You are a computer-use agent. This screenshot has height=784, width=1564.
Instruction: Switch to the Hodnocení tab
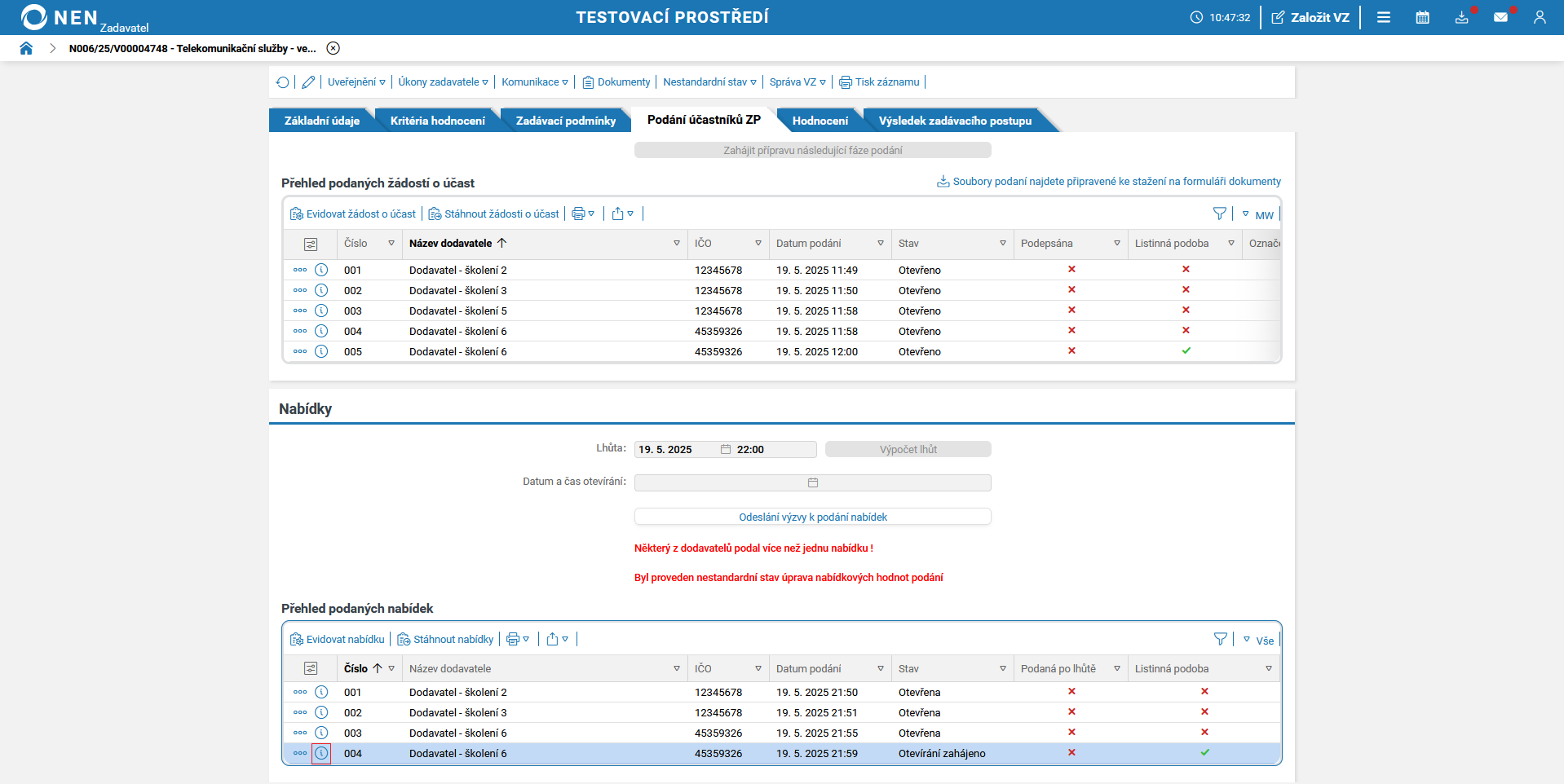click(x=820, y=121)
